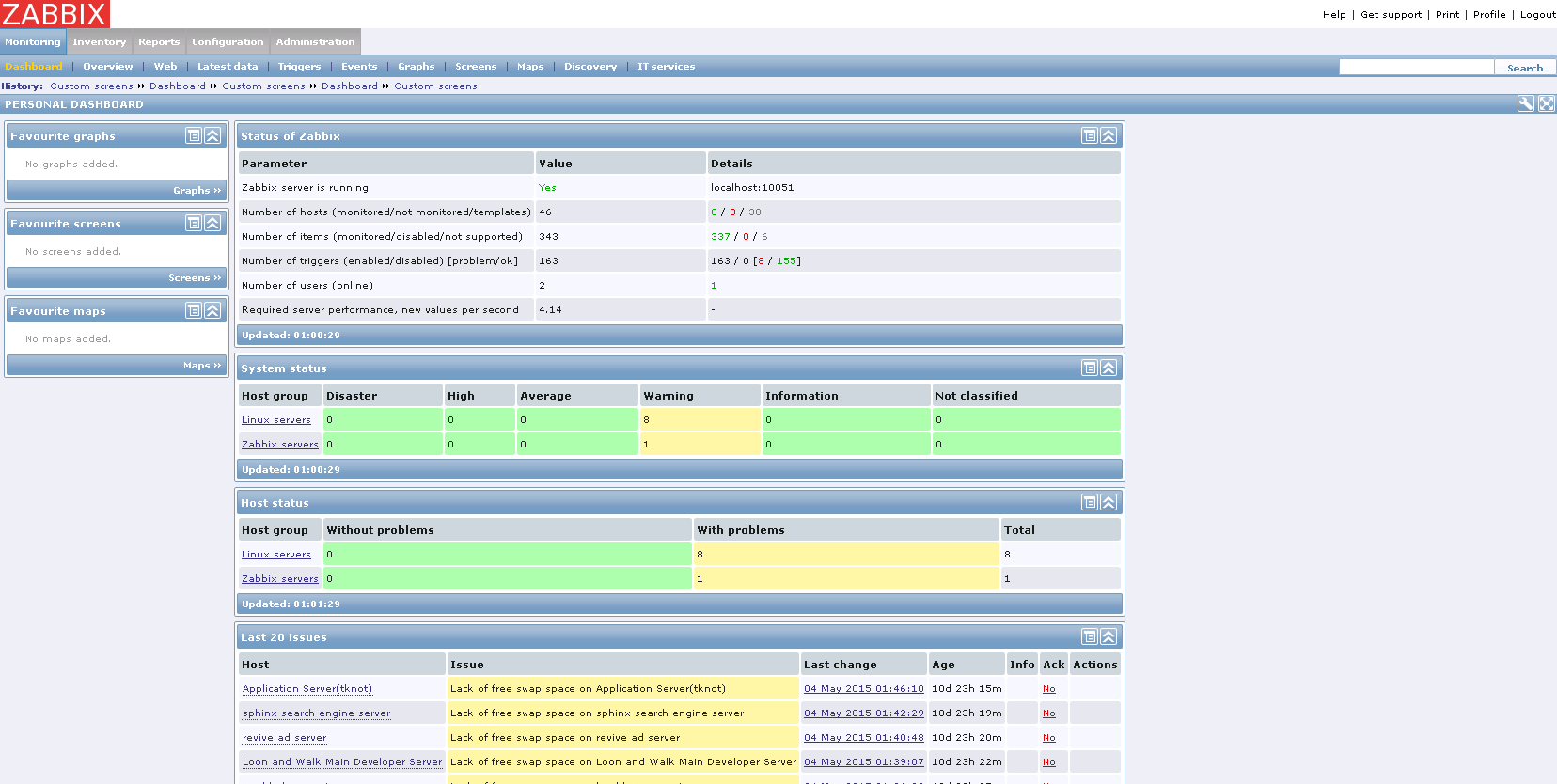Click the dashboard configure wrench icon

pyautogui.click(x=1526, y=104)
